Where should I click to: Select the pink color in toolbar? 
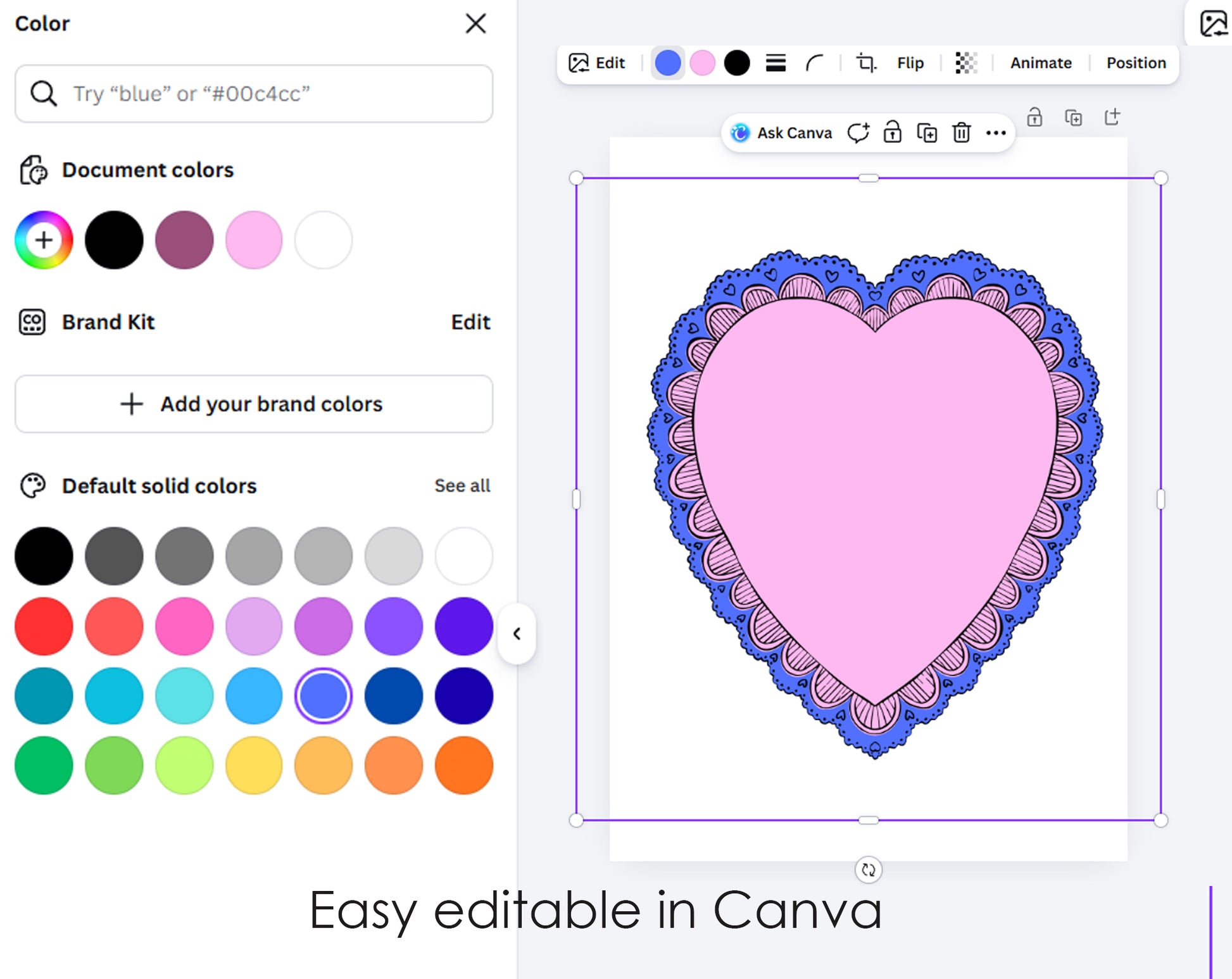tap(702, 63)
